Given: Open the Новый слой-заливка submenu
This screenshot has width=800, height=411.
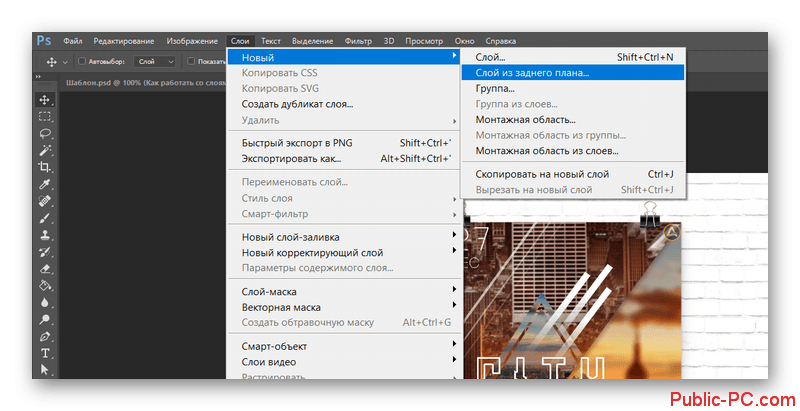Looking at the screenshot, I should pos(291,237).
